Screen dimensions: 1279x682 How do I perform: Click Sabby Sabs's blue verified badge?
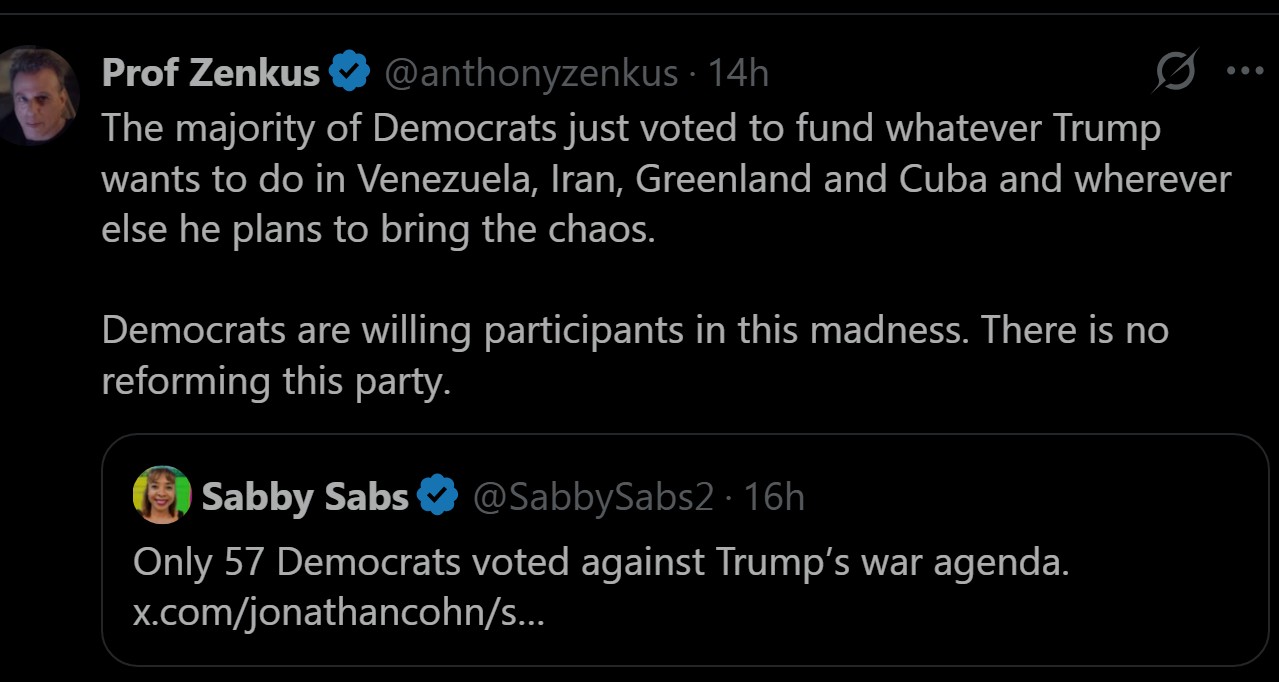(437, 497)
